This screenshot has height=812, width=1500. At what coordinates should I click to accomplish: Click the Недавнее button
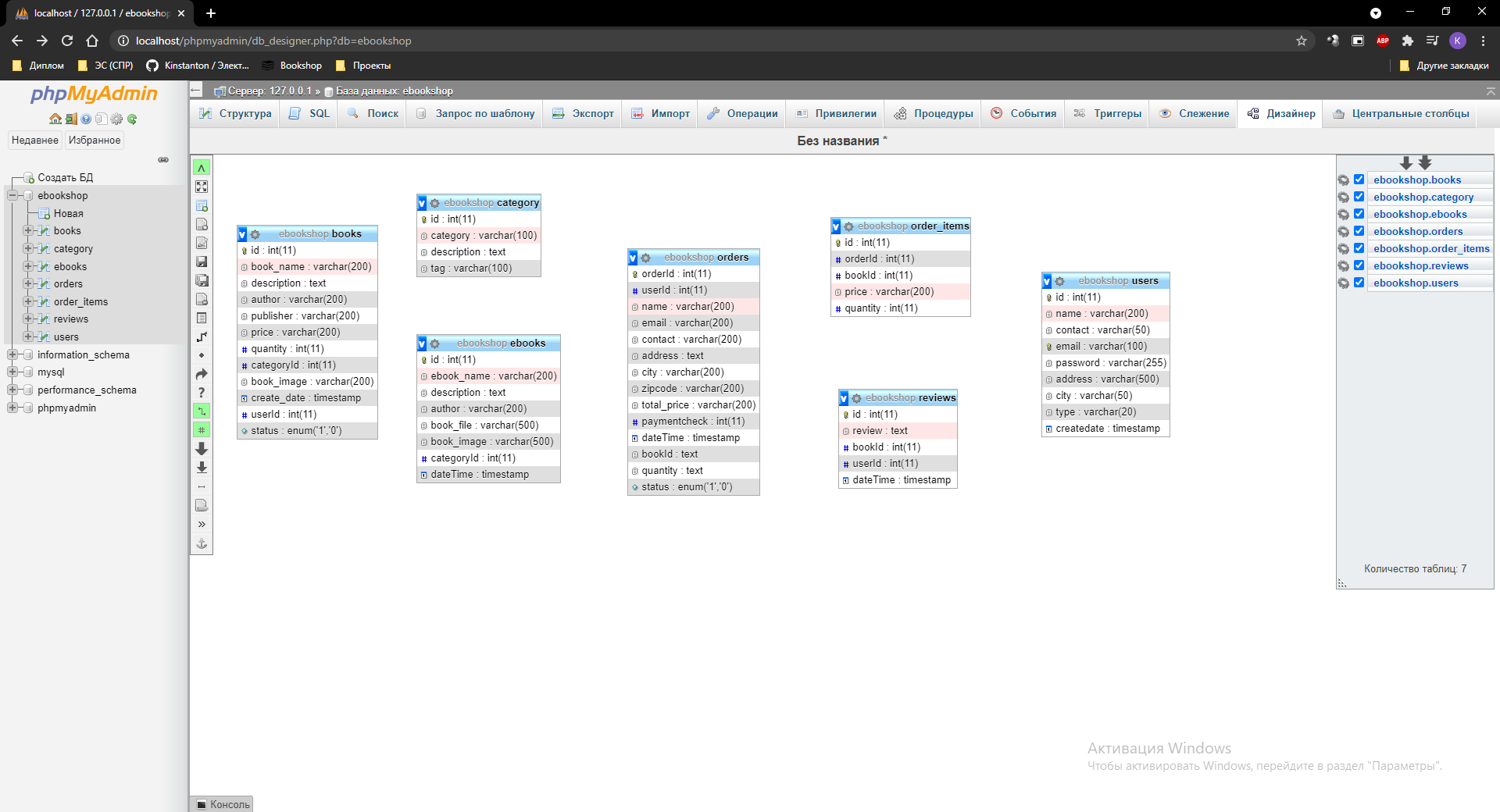click(x=35, y=141)
